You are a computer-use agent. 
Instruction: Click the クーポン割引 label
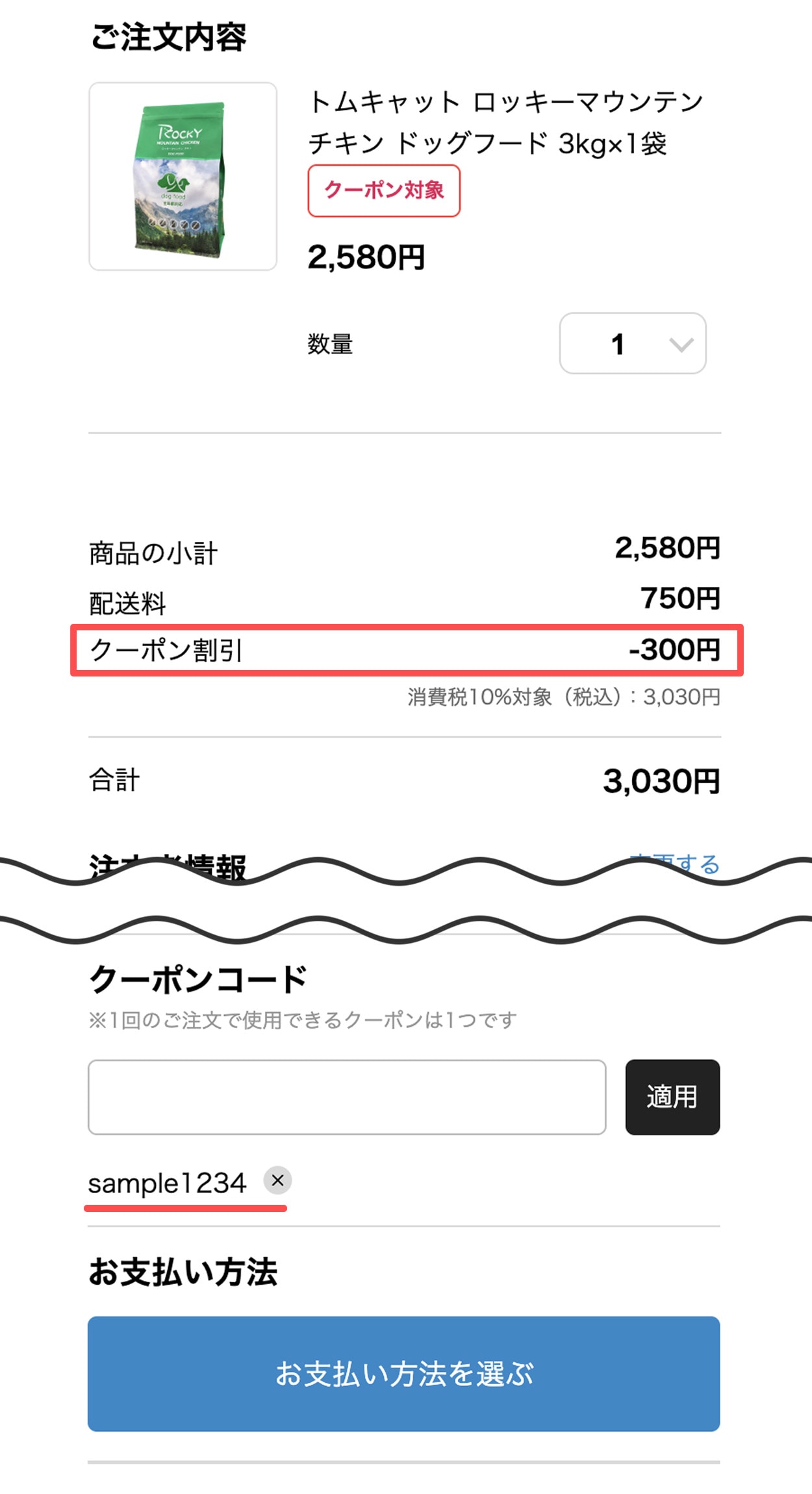pyautogui.click(x=166, y=650)
